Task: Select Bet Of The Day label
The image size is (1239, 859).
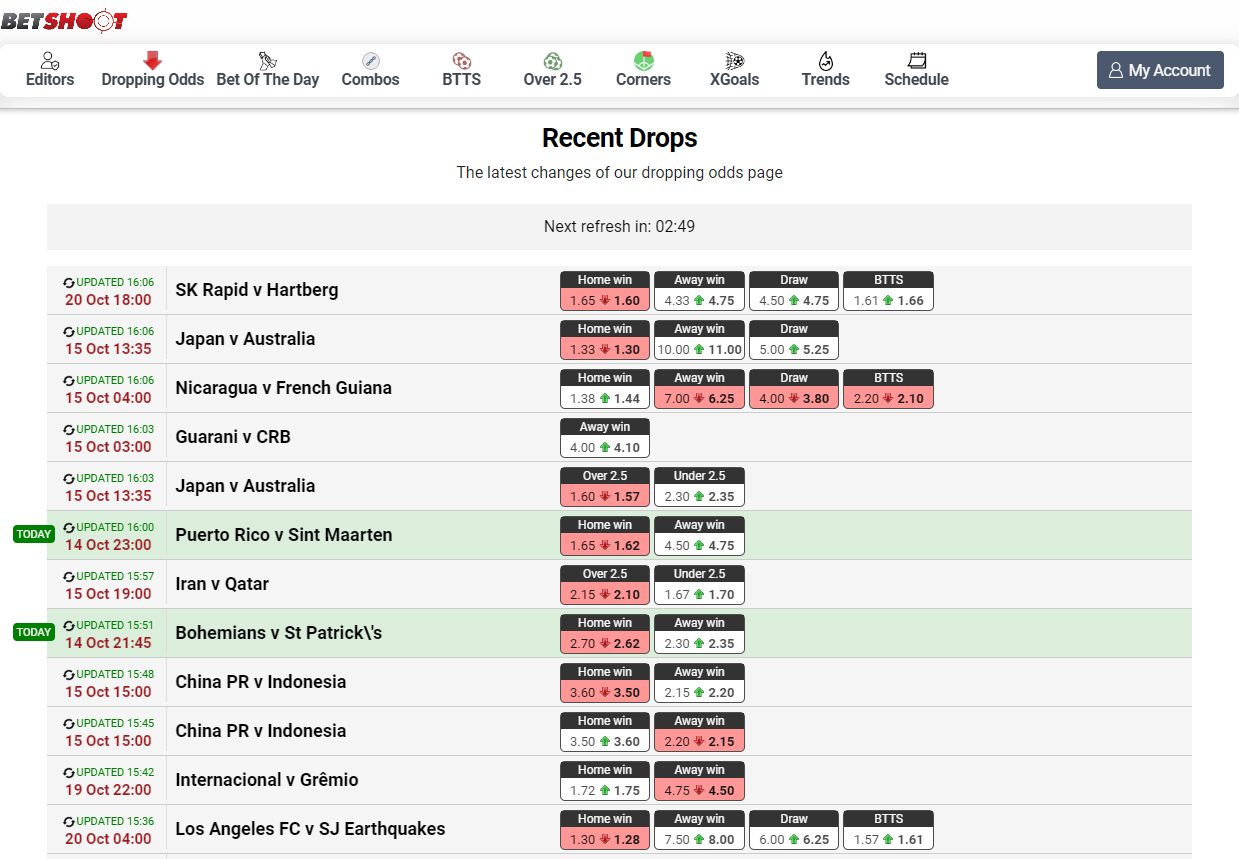Action: [268, 80]
